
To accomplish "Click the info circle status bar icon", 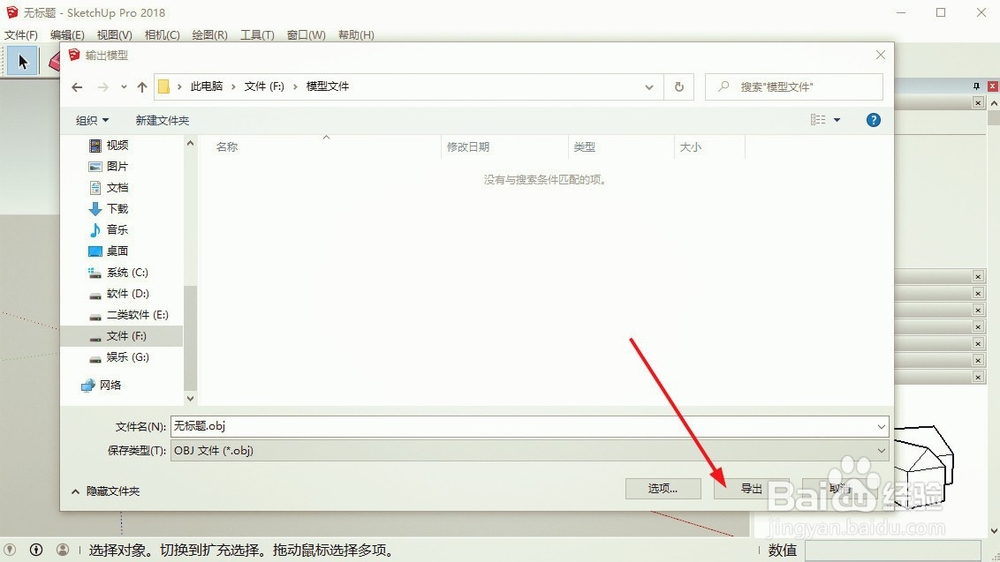I will tap(36, 549).
